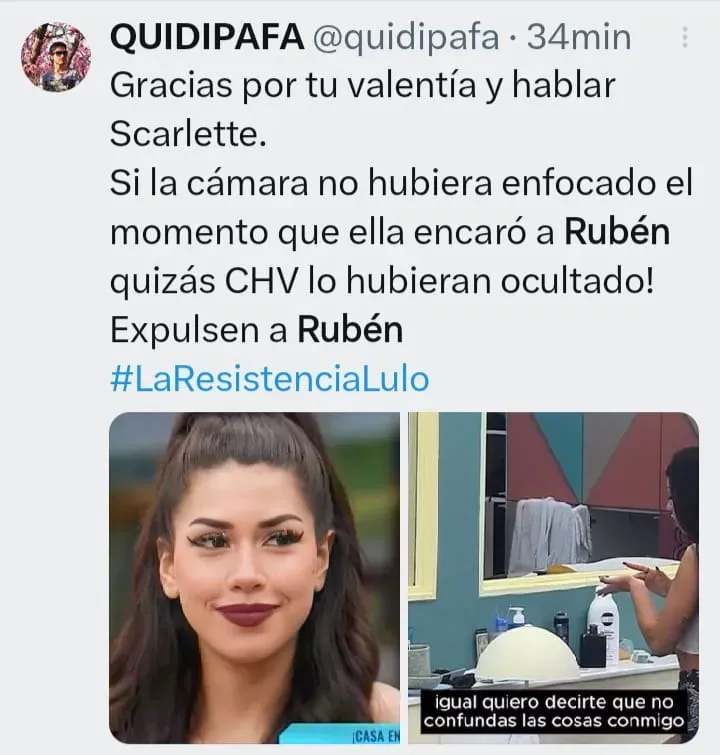Click the line 'Gracias por tu valentía y hablar'
This screenshot has width=720, height=755.
(x=363, y=87)
